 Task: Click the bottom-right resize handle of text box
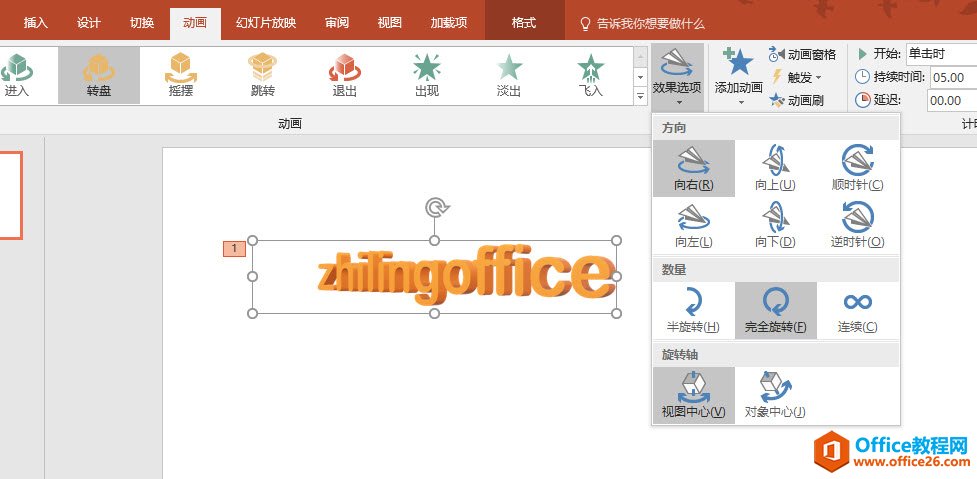[616, 313]
